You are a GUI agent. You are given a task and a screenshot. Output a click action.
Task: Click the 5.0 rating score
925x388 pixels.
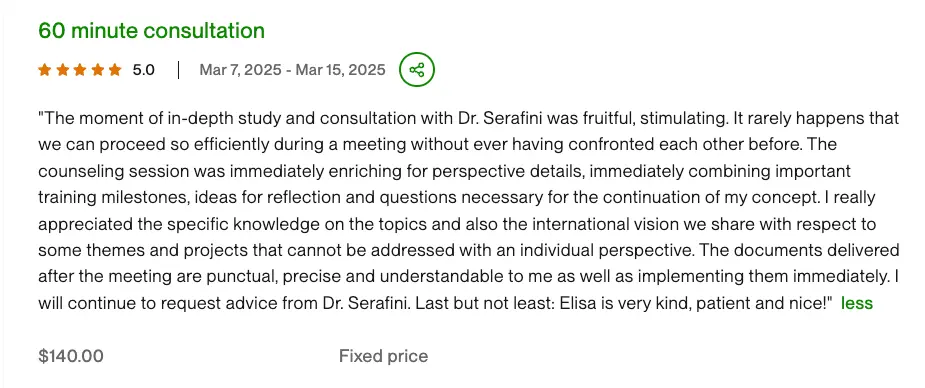pyautogui.click(x=143, y=70)
